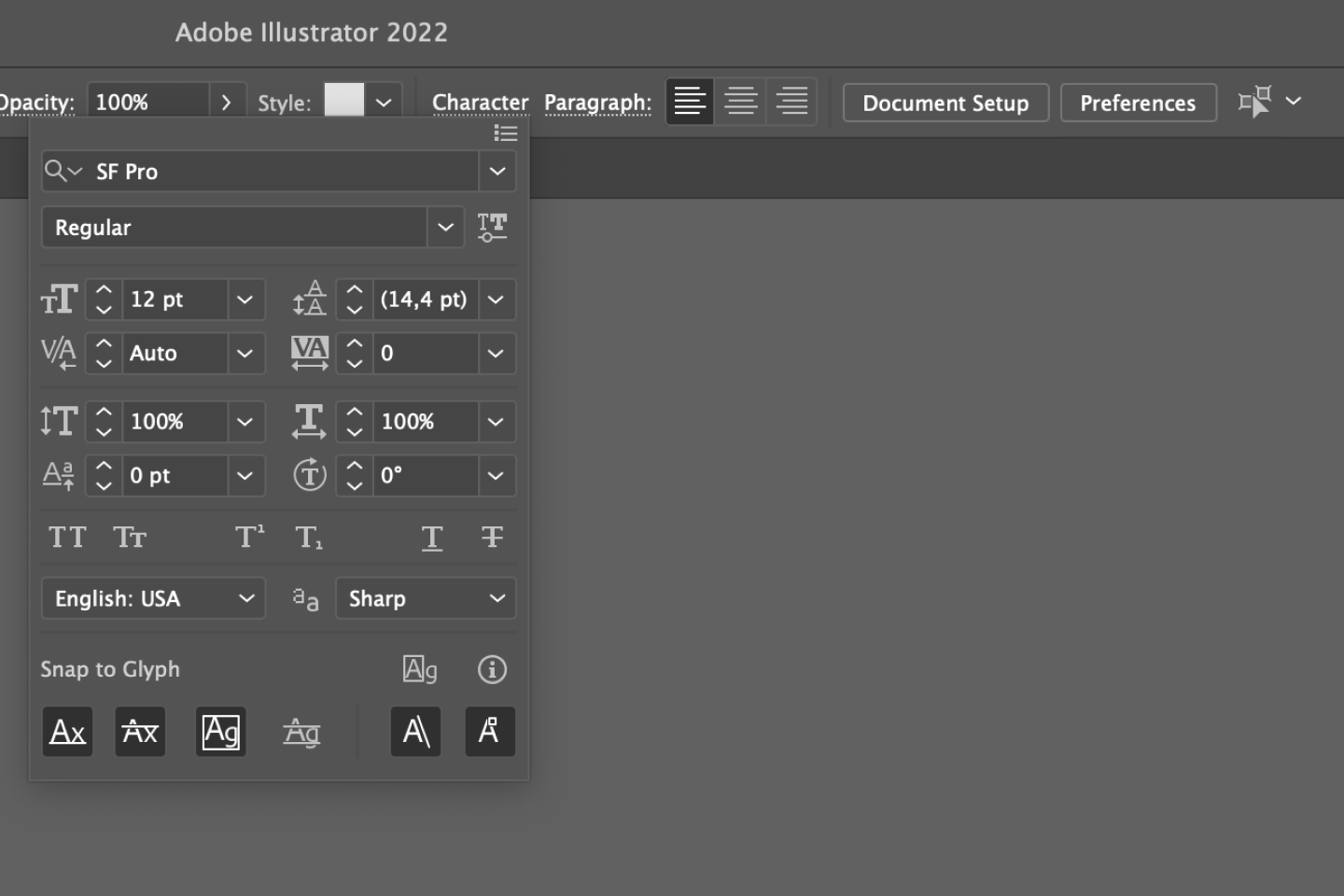Click the horizontal scale icon
This screenshot has height=896, width=1344.
[309, 421]
